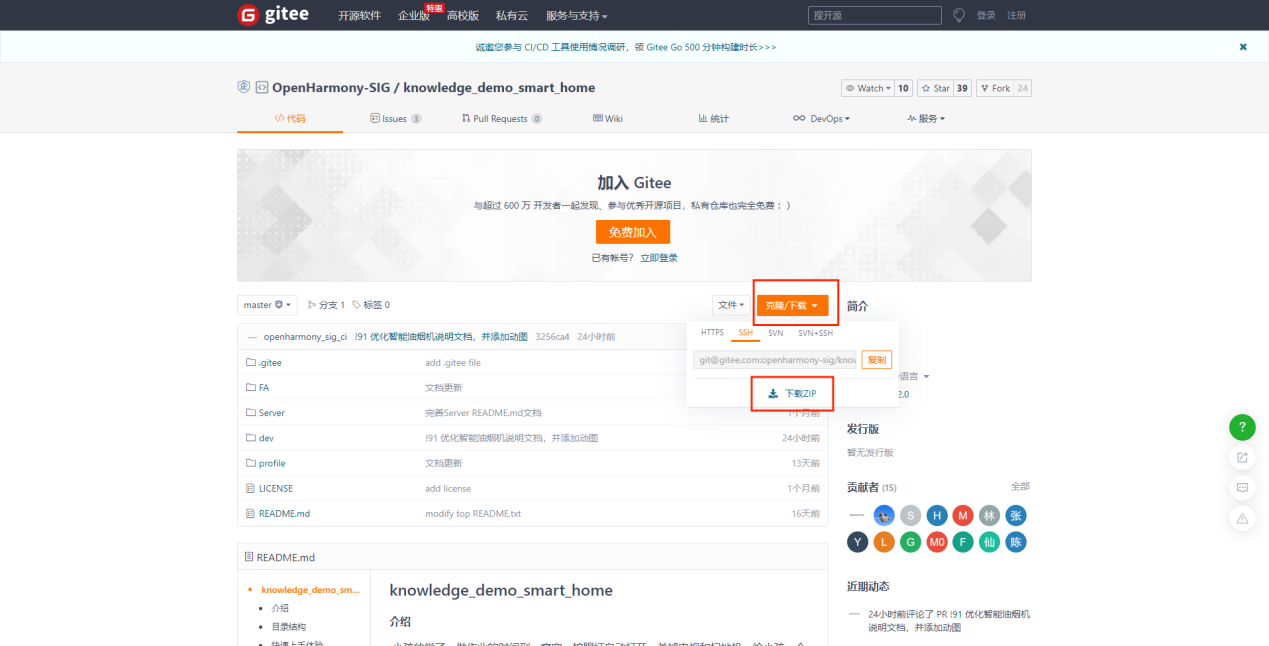Open contributor avatar labeled S

910,515
